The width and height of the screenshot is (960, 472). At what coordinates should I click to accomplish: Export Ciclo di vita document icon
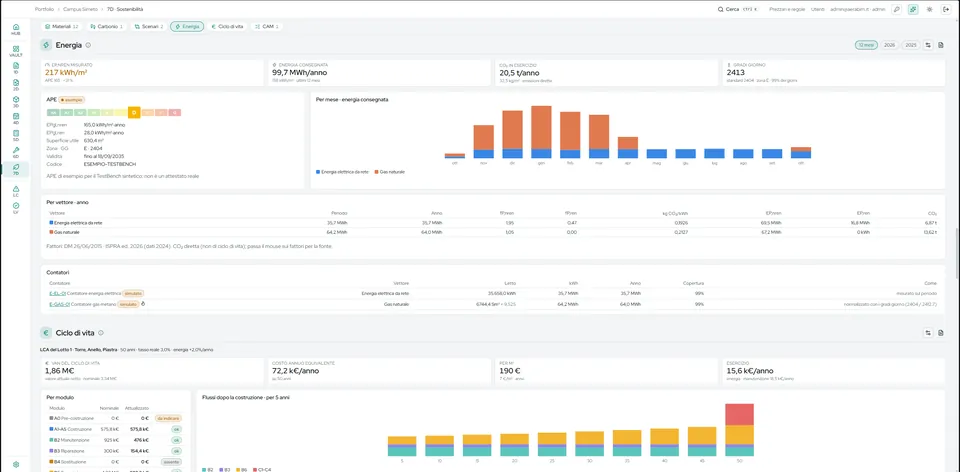click(x=941, y=332)
